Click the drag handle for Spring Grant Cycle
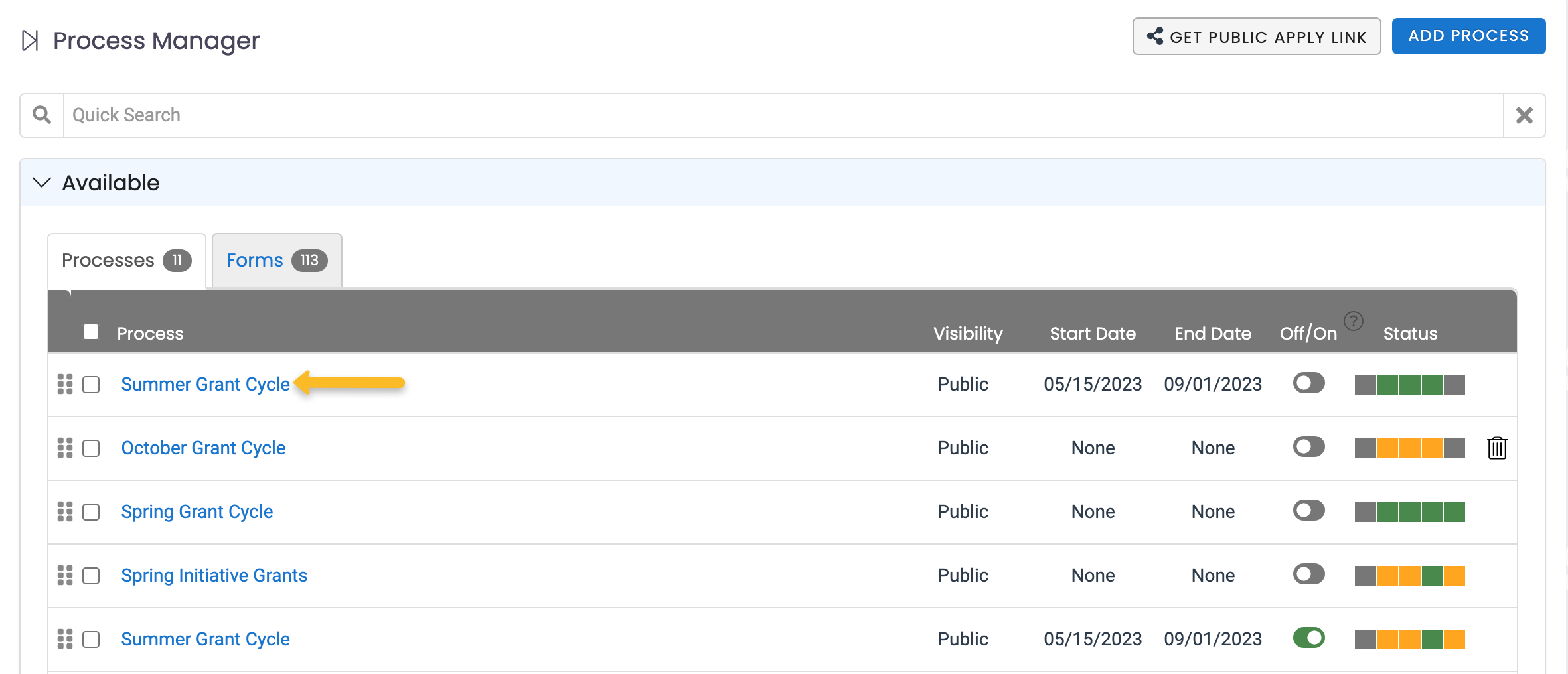This screenshot has height=674, width=1568. coord(65,512)
